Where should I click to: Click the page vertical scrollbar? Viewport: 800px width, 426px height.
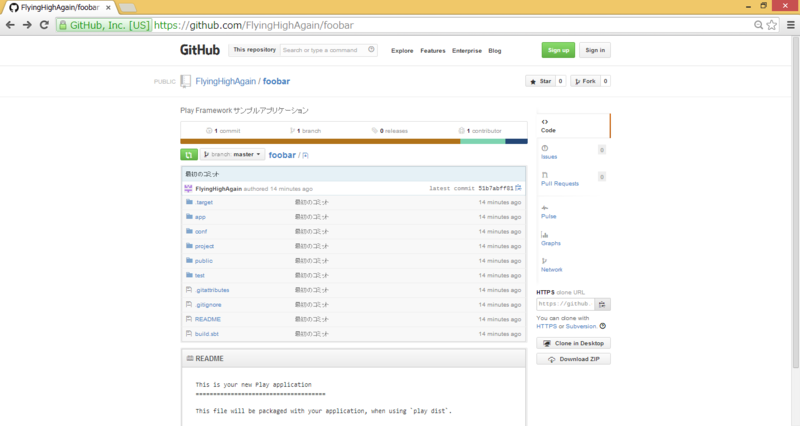click(795, 204)
